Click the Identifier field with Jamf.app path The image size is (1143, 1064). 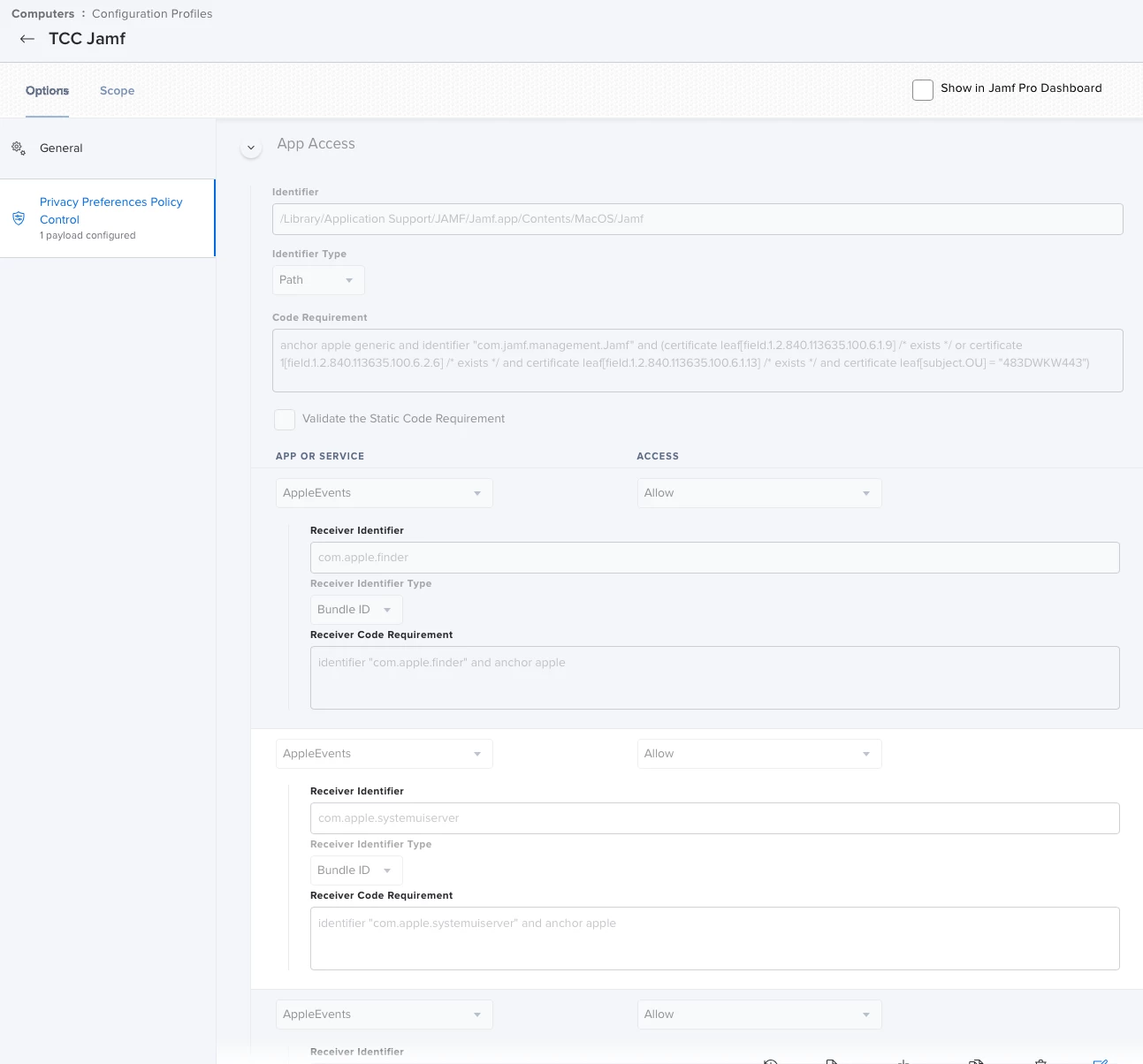[697, 219]
